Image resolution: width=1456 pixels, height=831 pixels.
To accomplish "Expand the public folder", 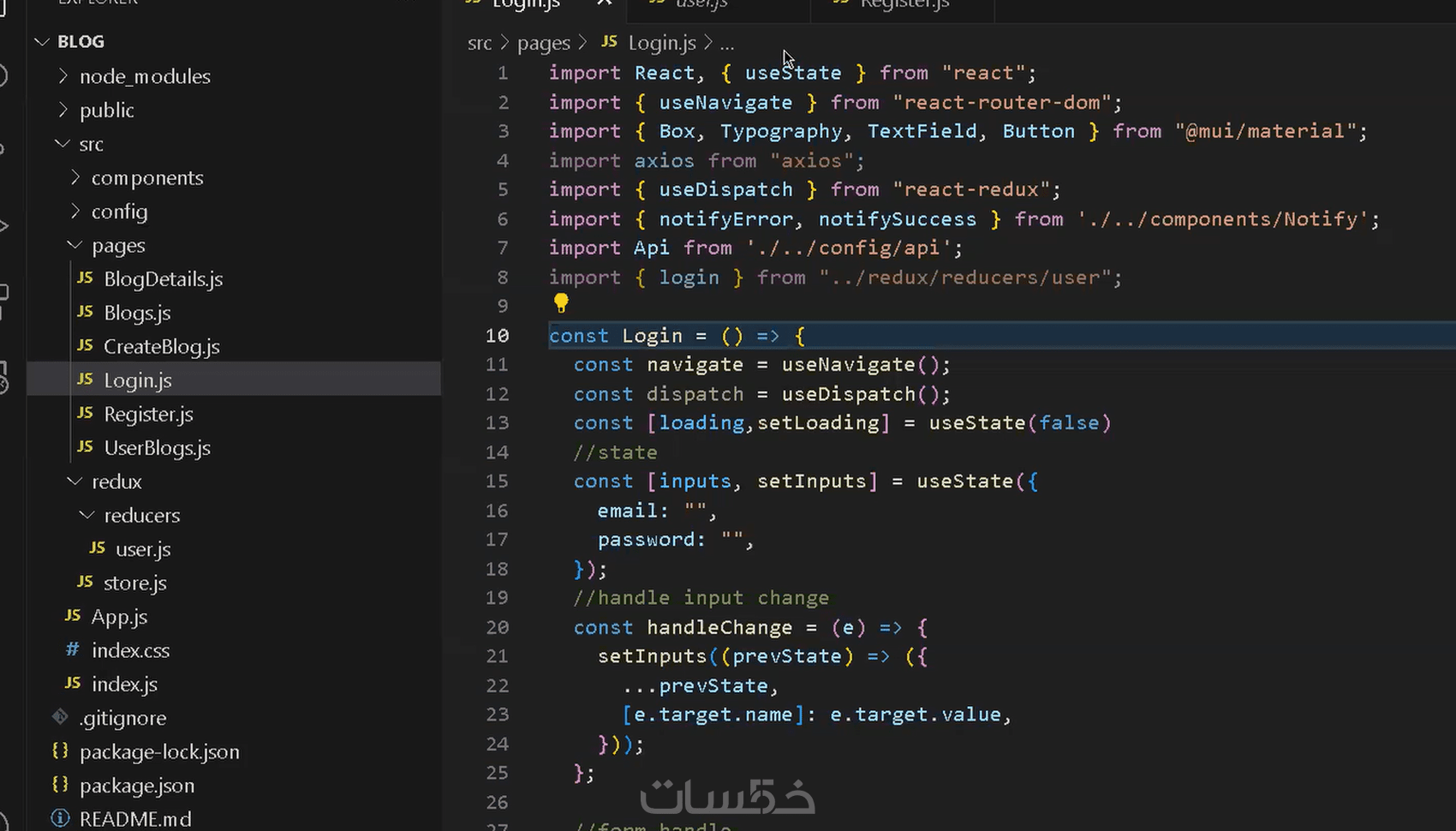I will [x=63, y=110].
